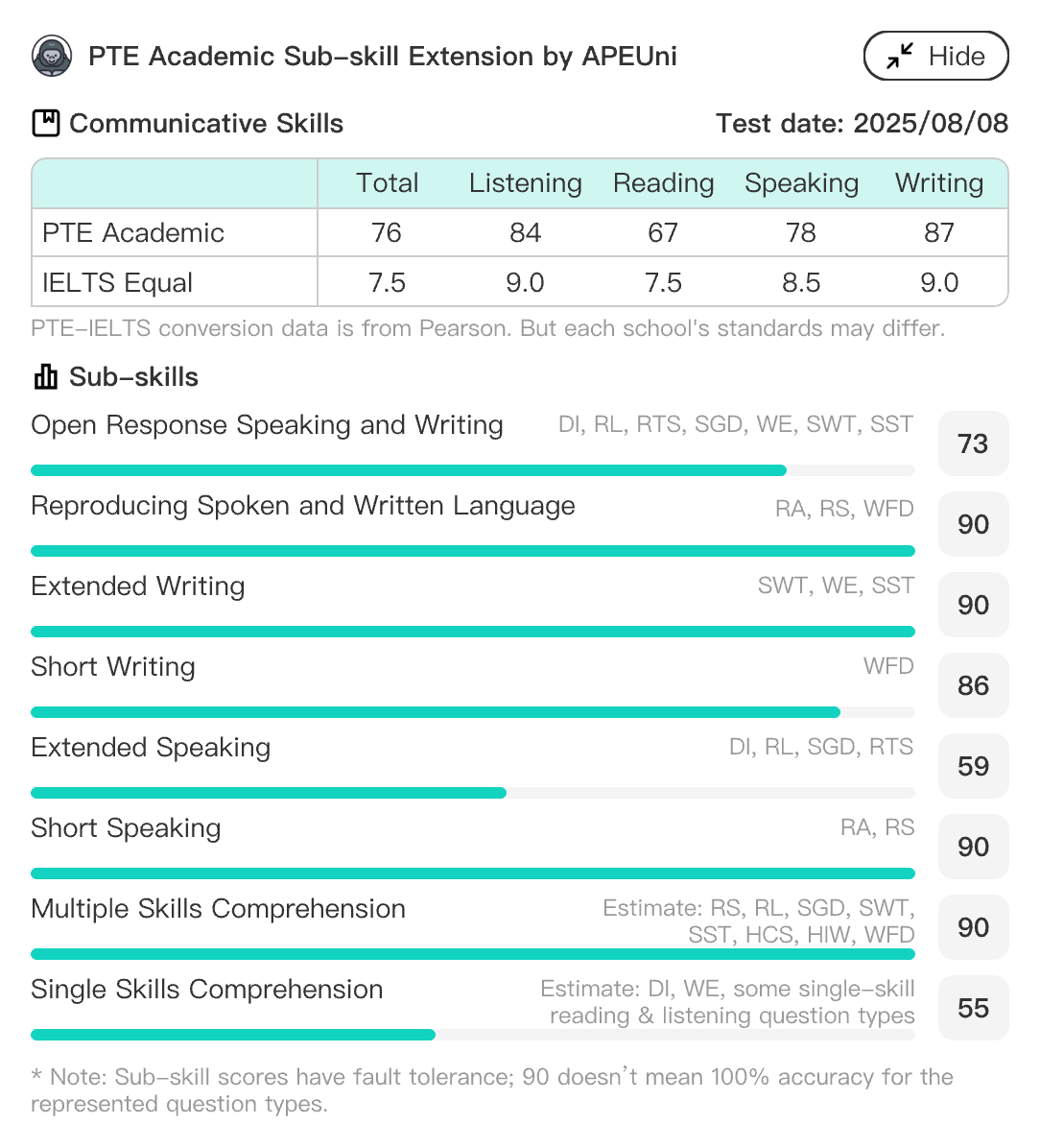Select the Speaking column header
The width and height of the screenshot is (1040, 1148).
[801, 182]
